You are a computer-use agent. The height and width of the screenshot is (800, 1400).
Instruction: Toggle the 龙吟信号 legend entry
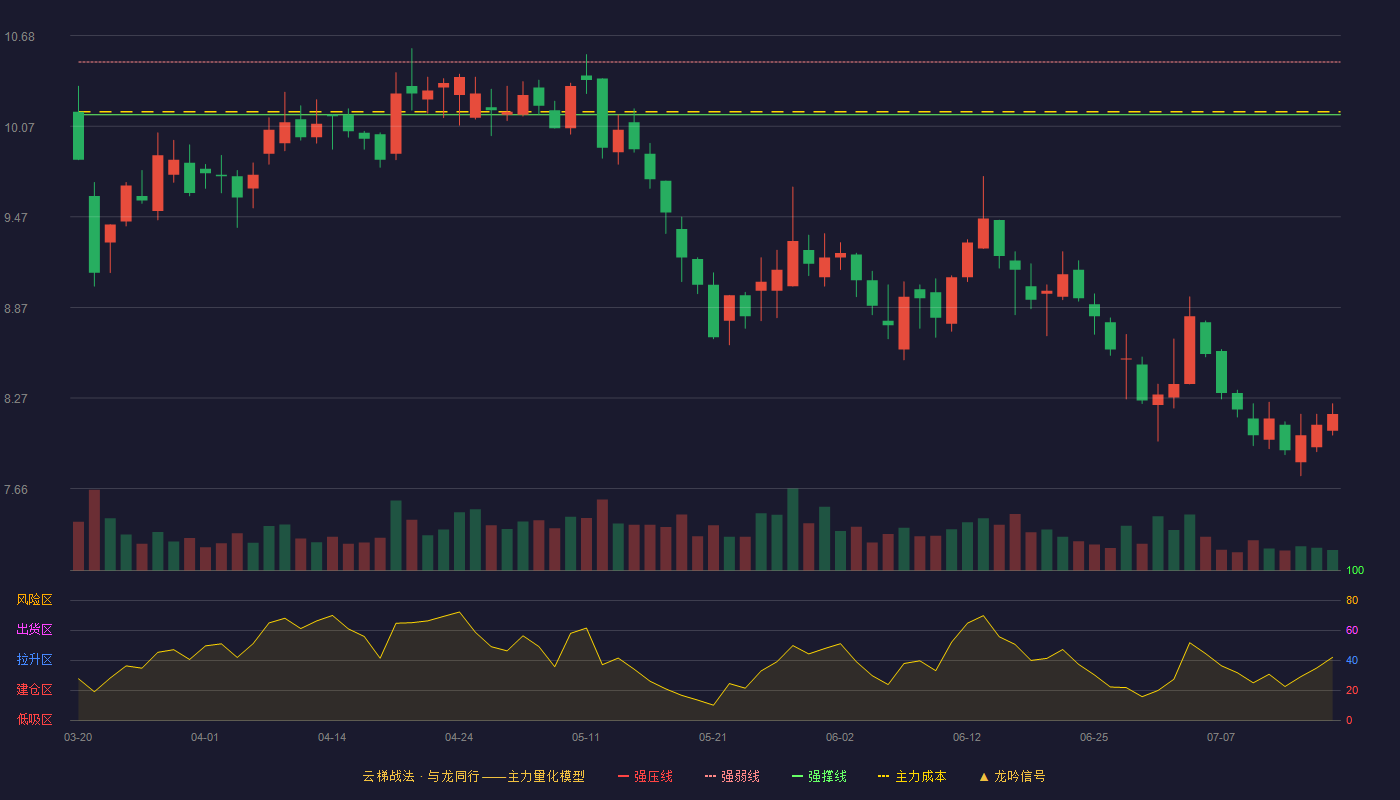[1012, 776]
